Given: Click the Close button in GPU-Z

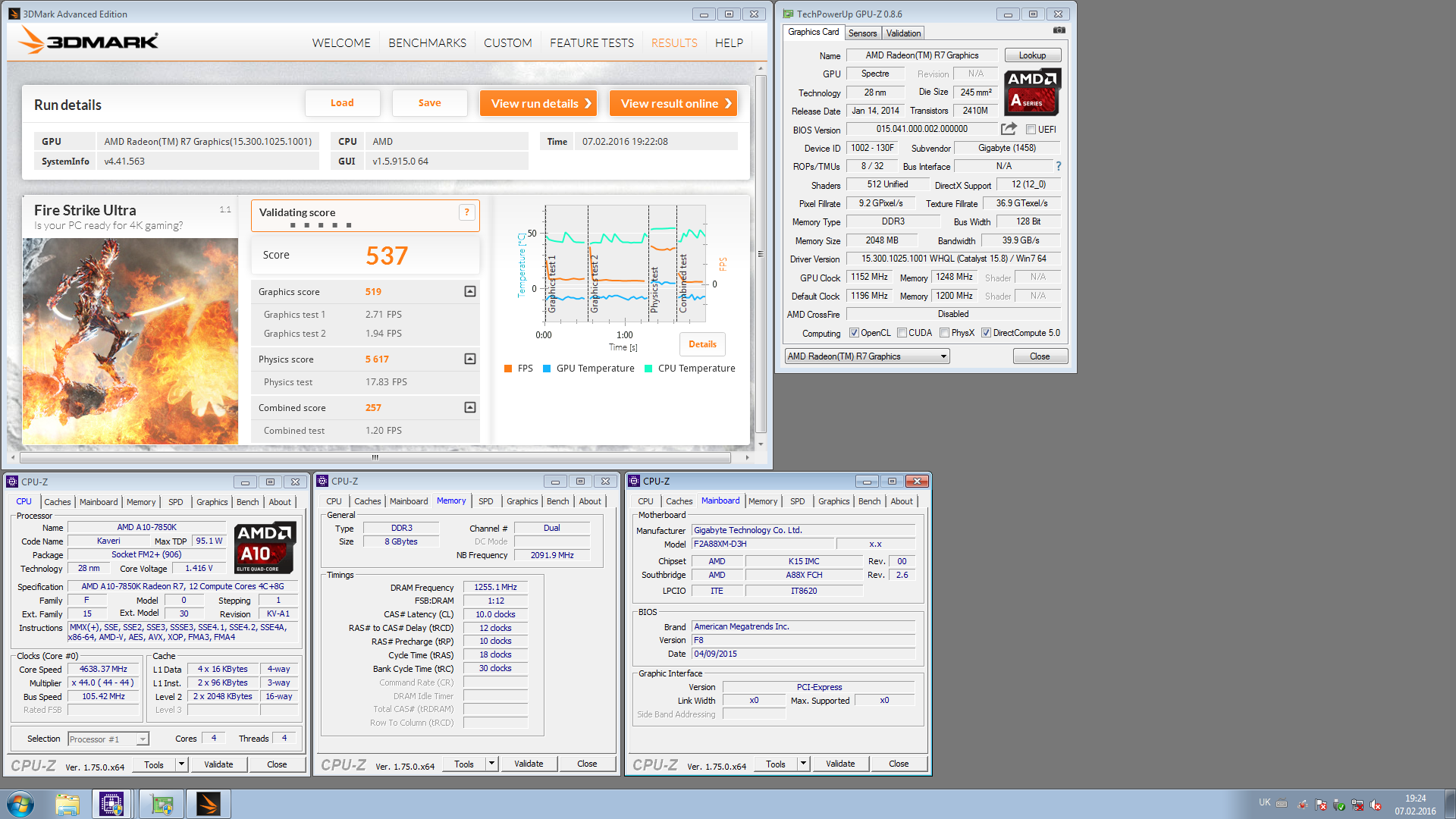Looking at the screenshot, I should point(1040,356).
